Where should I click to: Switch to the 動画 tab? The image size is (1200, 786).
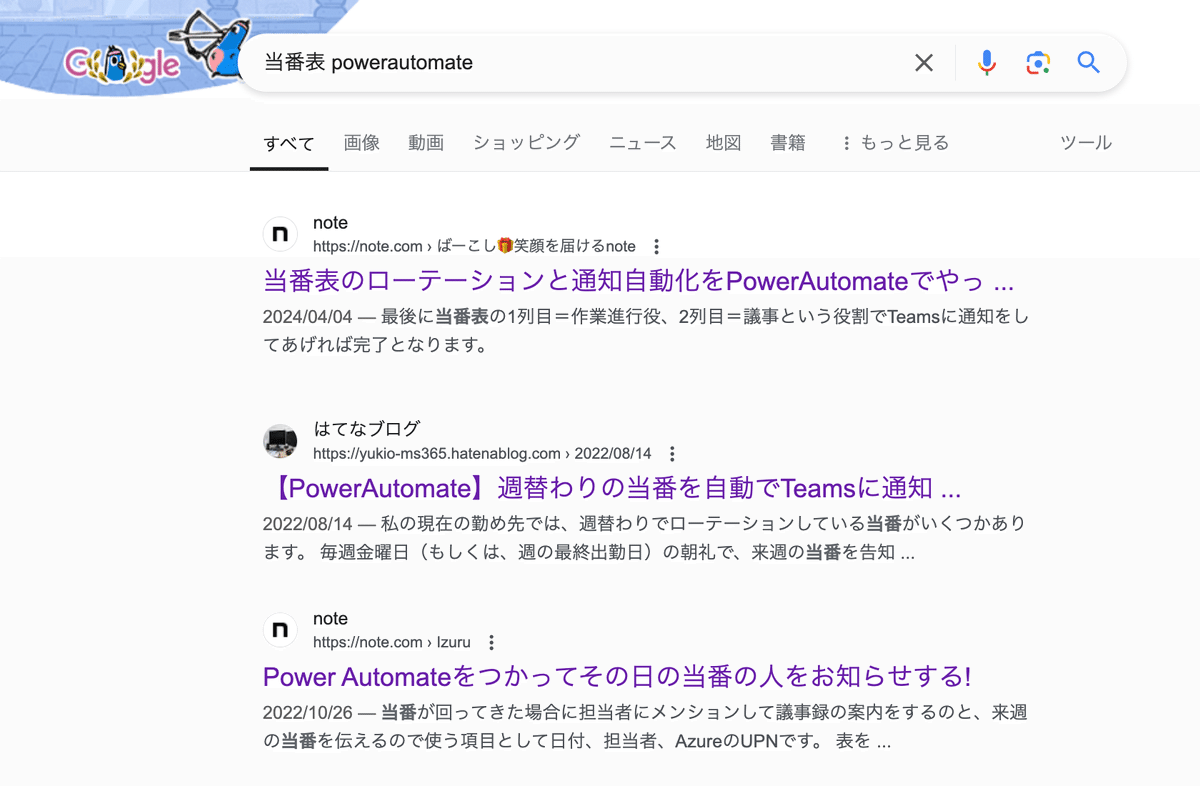pos(426,143)
